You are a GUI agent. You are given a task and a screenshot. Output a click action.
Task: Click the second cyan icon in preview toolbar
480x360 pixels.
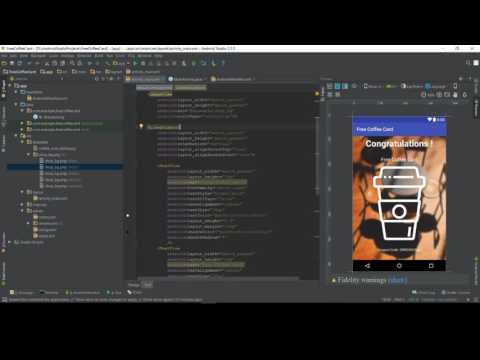click(345, 86)
